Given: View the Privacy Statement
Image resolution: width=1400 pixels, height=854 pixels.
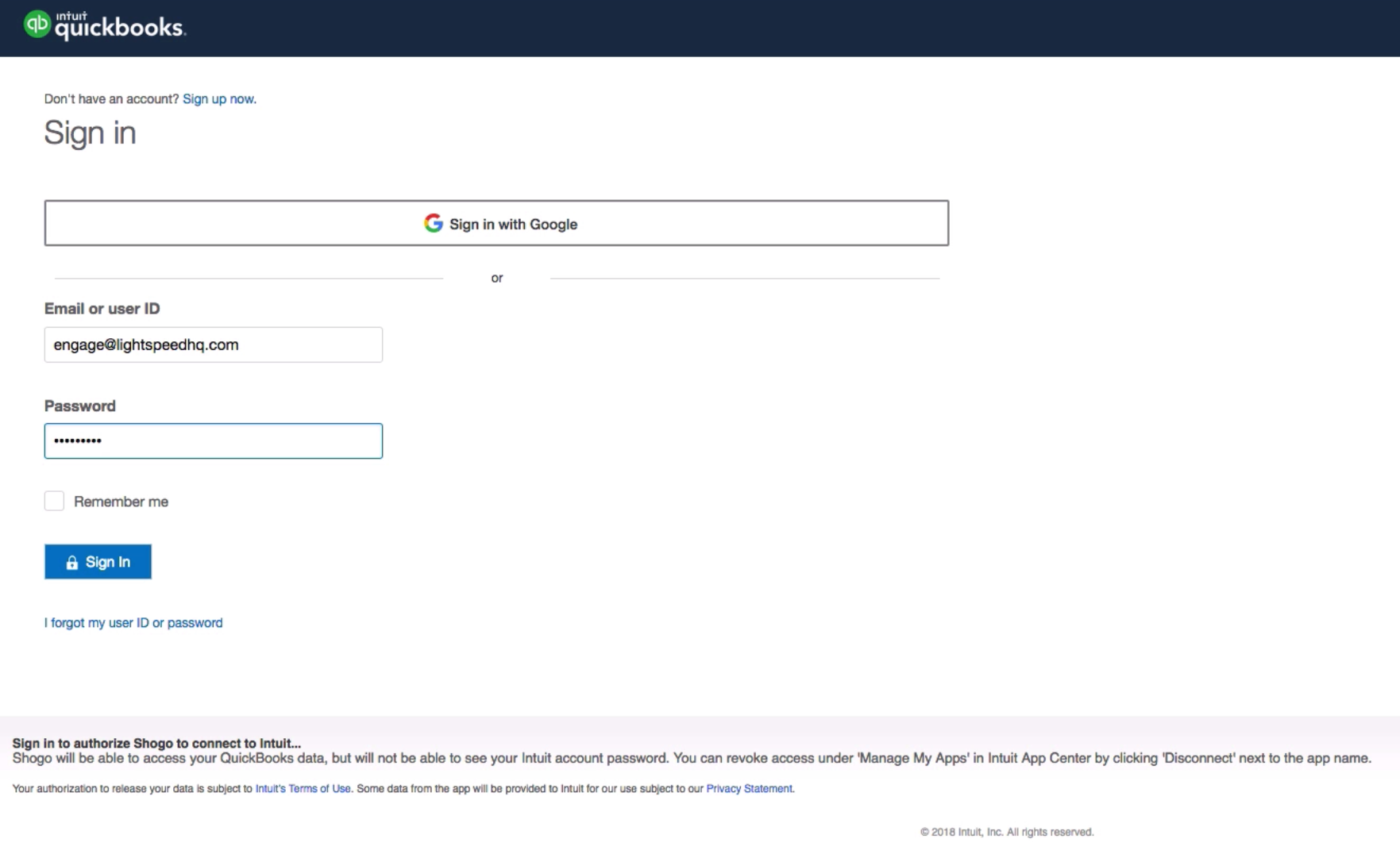Looking at the screenshot, I should tap(748, 788).
